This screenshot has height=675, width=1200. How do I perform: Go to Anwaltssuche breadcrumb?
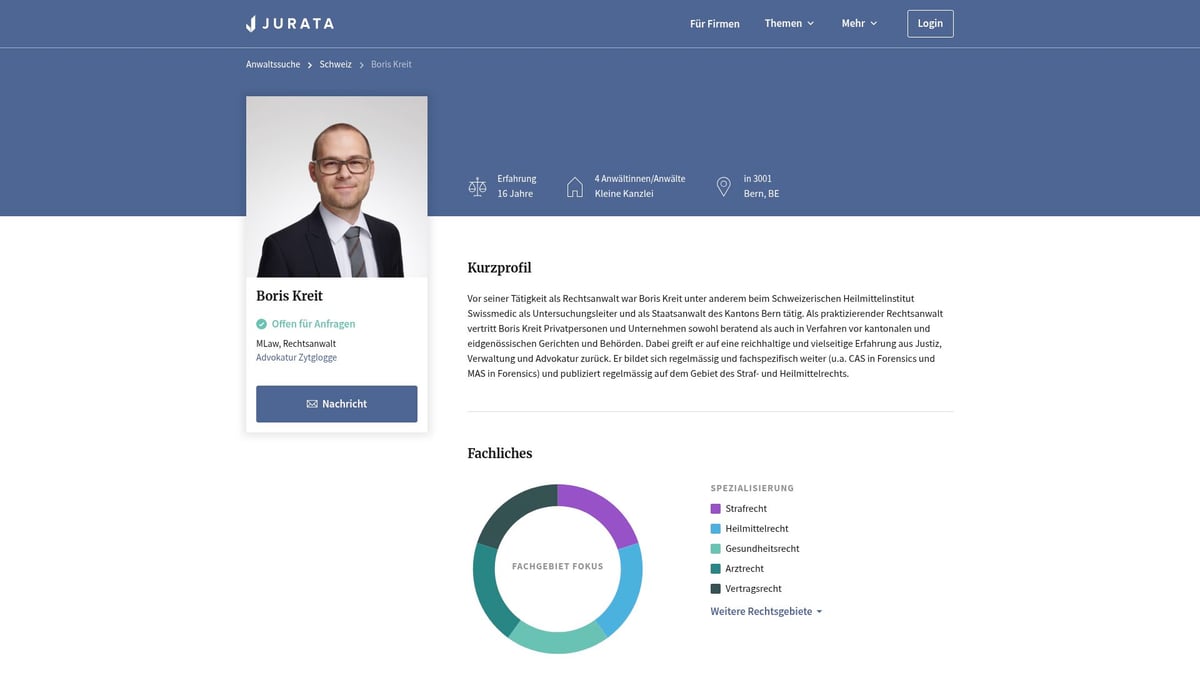[x=273, y=64]
